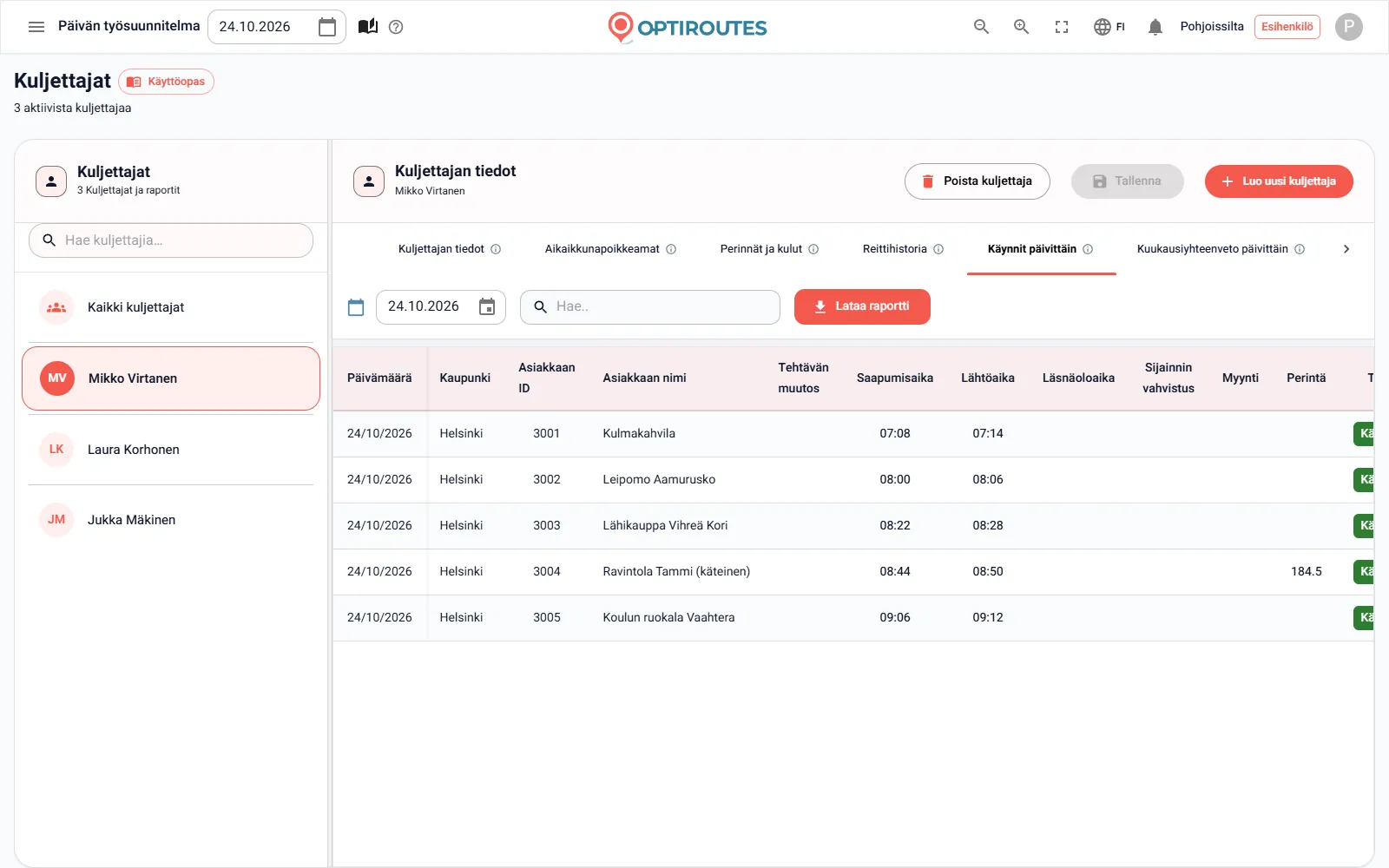Click Ravintola Tammi (käteinen) row name
Image resolution: width=1389 pixels, height=868 pixels.
676,571
